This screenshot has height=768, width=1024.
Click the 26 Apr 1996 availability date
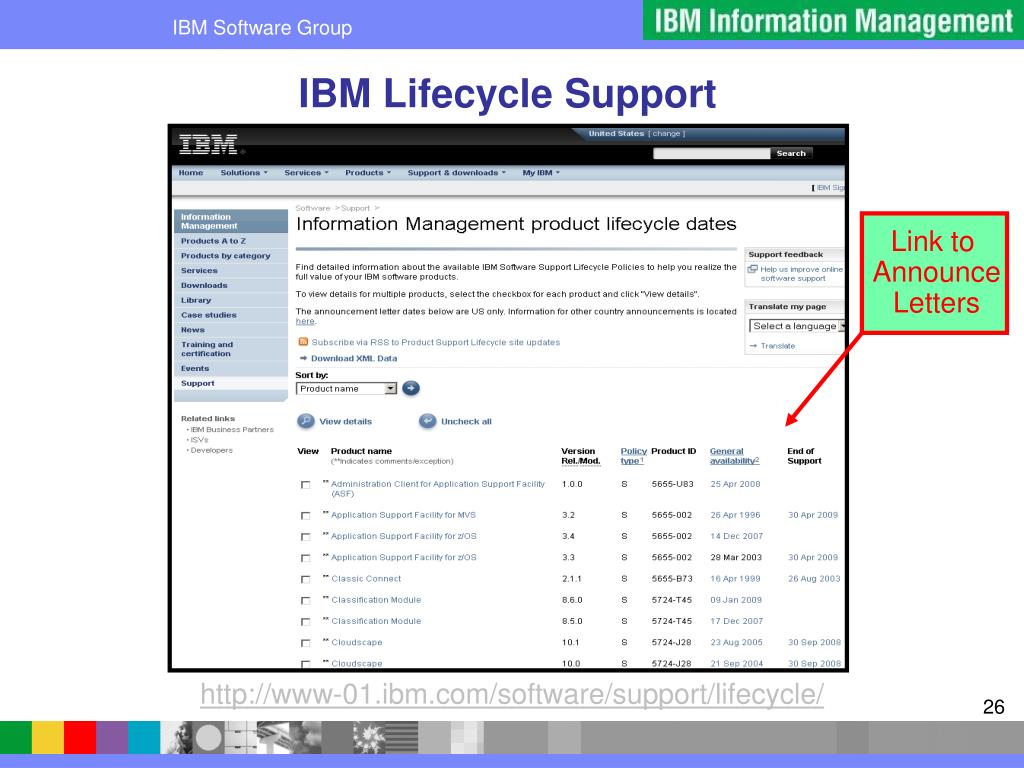tap(735, 515)
